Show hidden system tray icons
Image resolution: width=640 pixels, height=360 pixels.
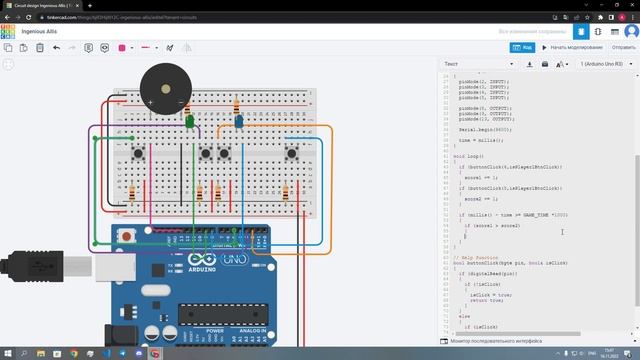coord(558,353)
